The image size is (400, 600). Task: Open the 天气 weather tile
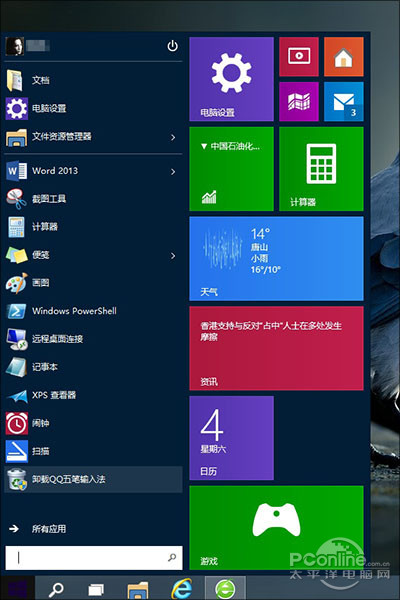coord(276,259)
